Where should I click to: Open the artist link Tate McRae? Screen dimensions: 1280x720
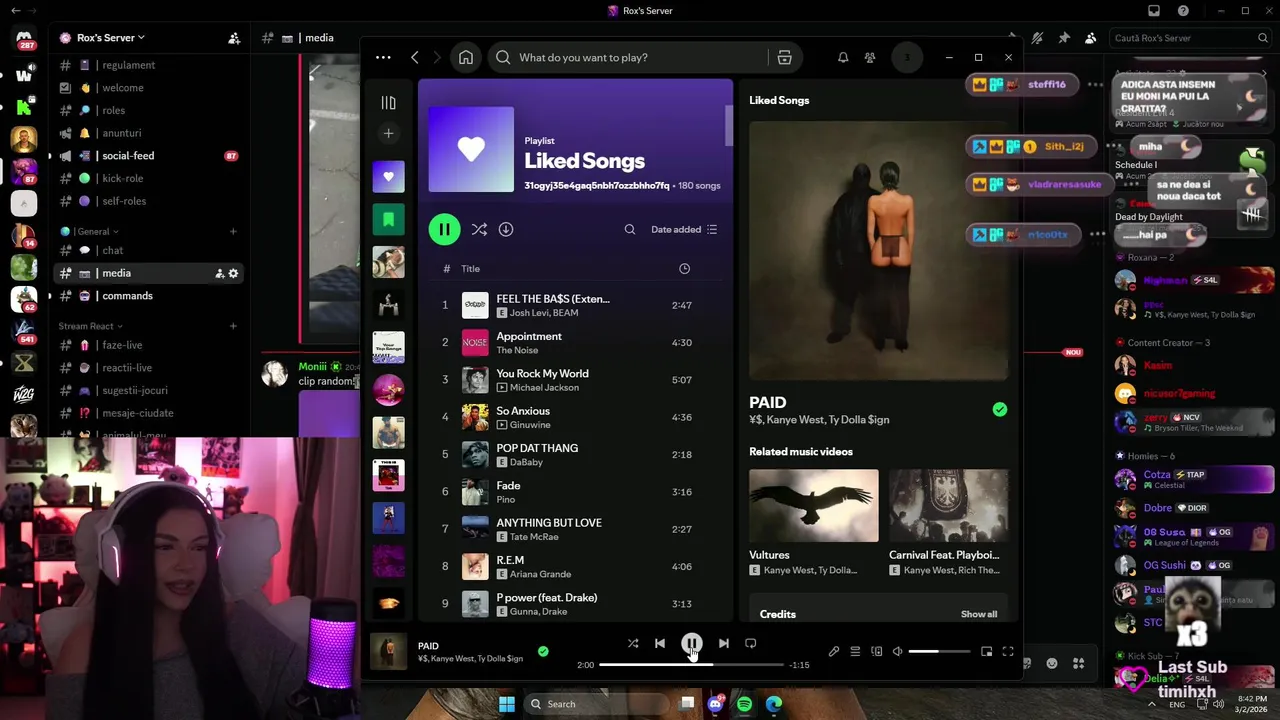coord(534,537)
